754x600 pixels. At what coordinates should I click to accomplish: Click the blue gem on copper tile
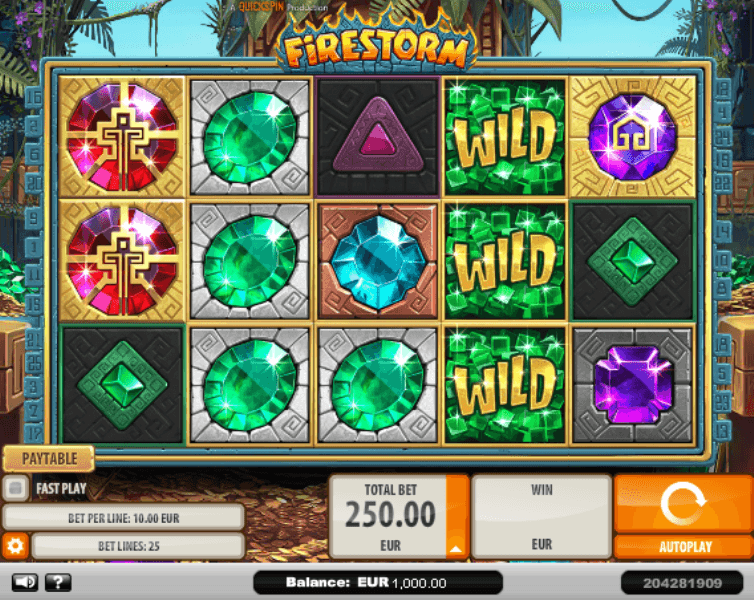coord(377,261)
